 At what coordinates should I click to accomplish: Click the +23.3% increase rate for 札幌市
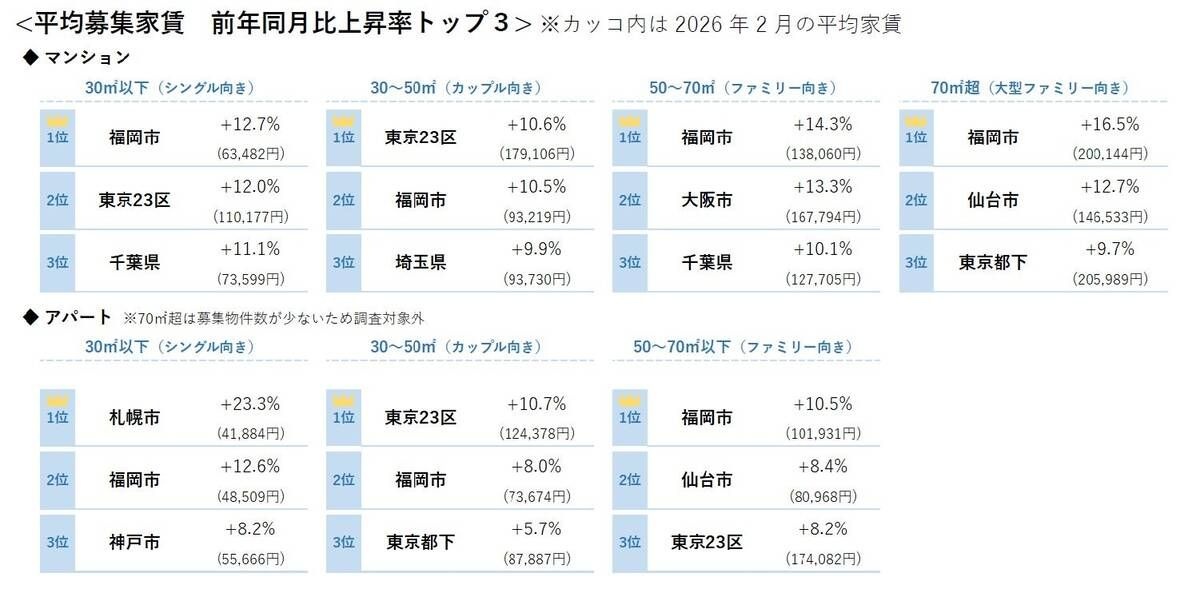[x=249, y=405]
